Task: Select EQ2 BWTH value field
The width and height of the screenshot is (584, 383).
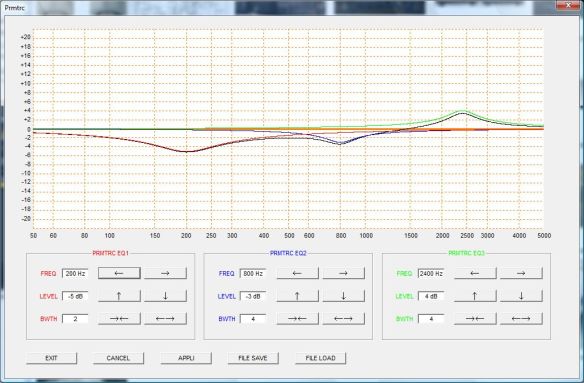Action: click(x=253, y=319)
